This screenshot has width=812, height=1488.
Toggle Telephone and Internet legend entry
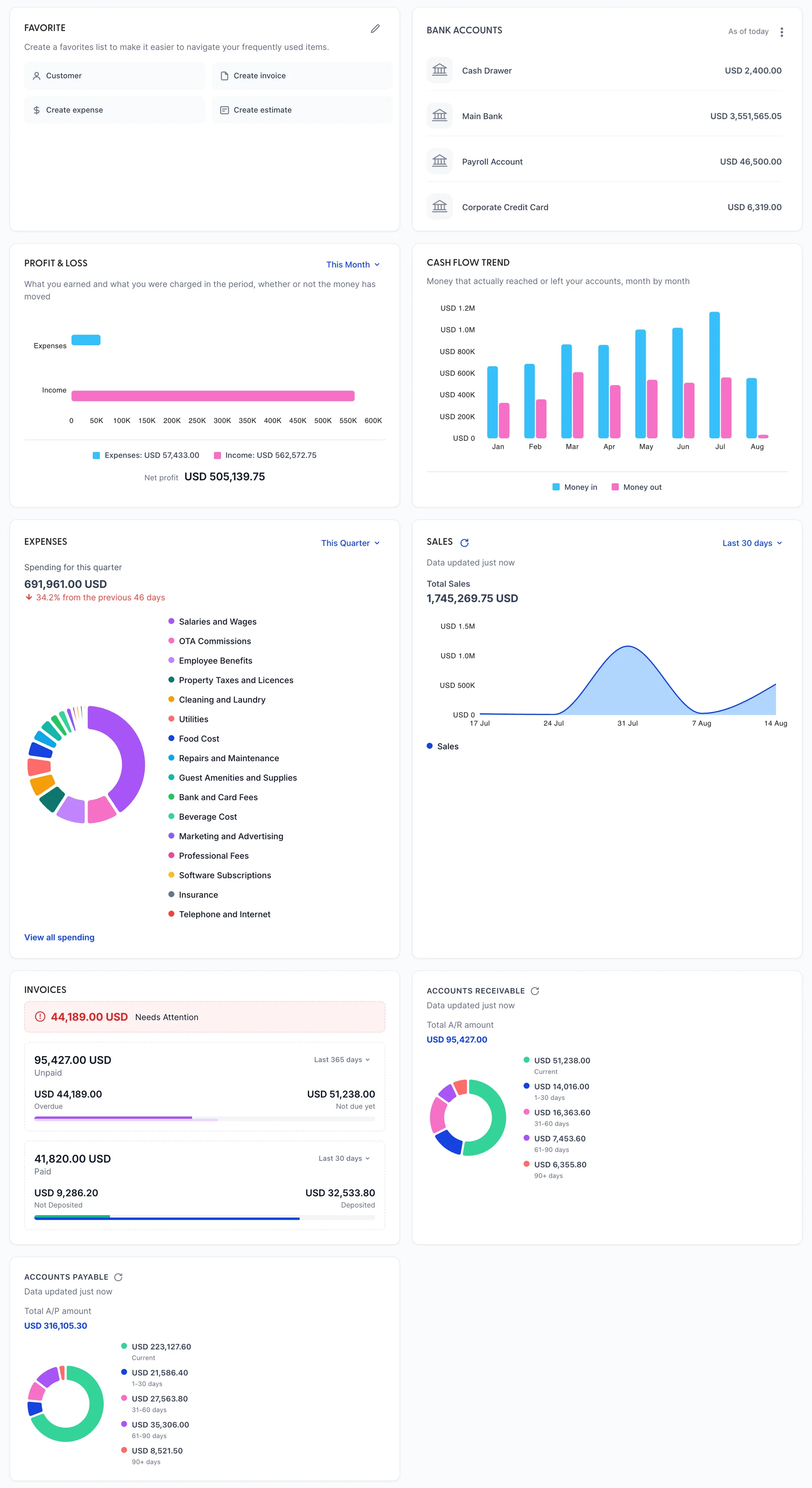point(219,914)
